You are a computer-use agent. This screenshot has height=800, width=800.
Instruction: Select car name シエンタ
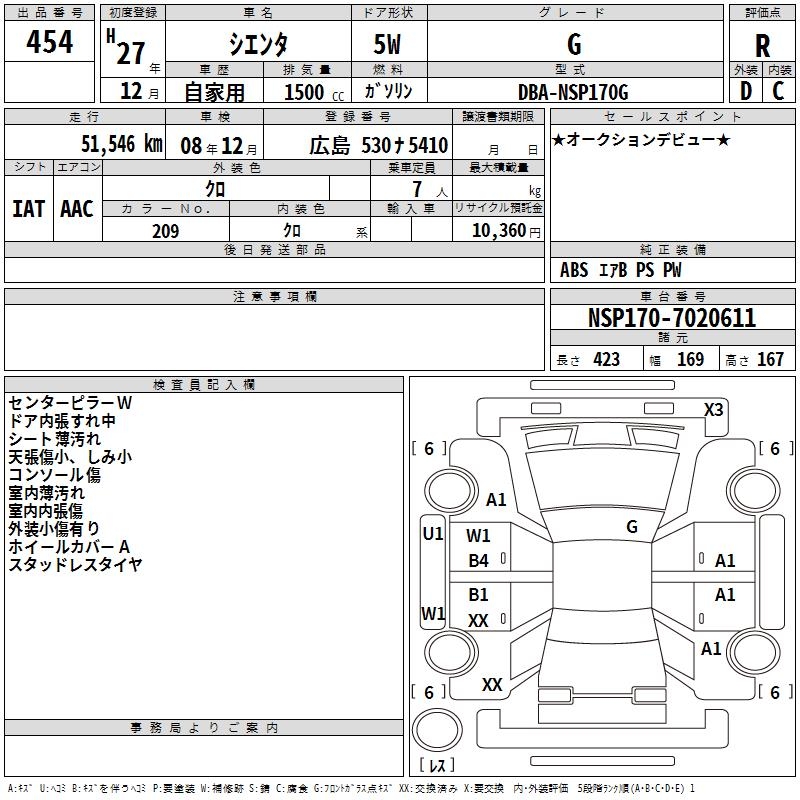point(258,44)
